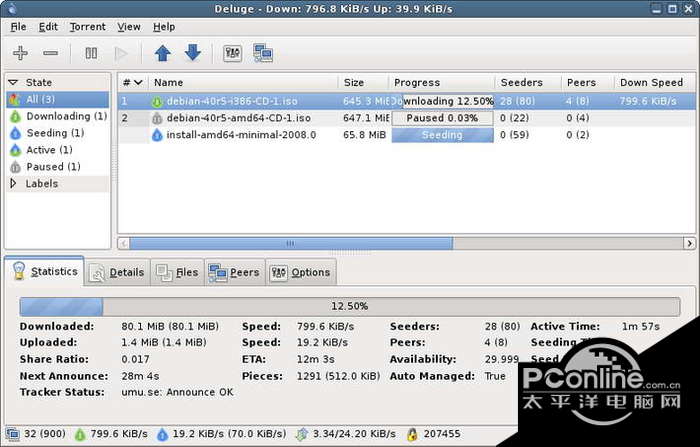Screen dimensions: 700x447
Task: Click the paused icon beside debian-40r5-amd64-CD-1.iso
Action: [157, 118]
